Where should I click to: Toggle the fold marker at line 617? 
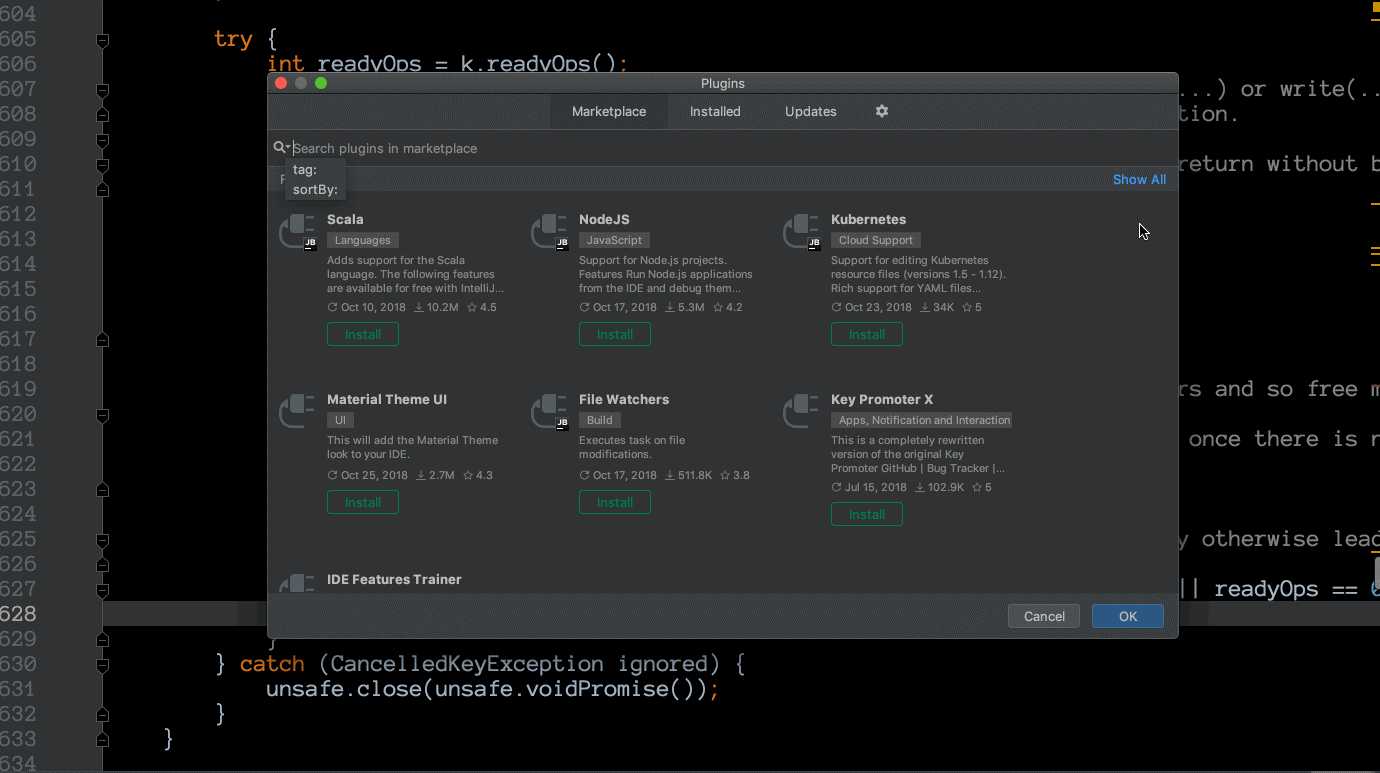click(102, 340)
